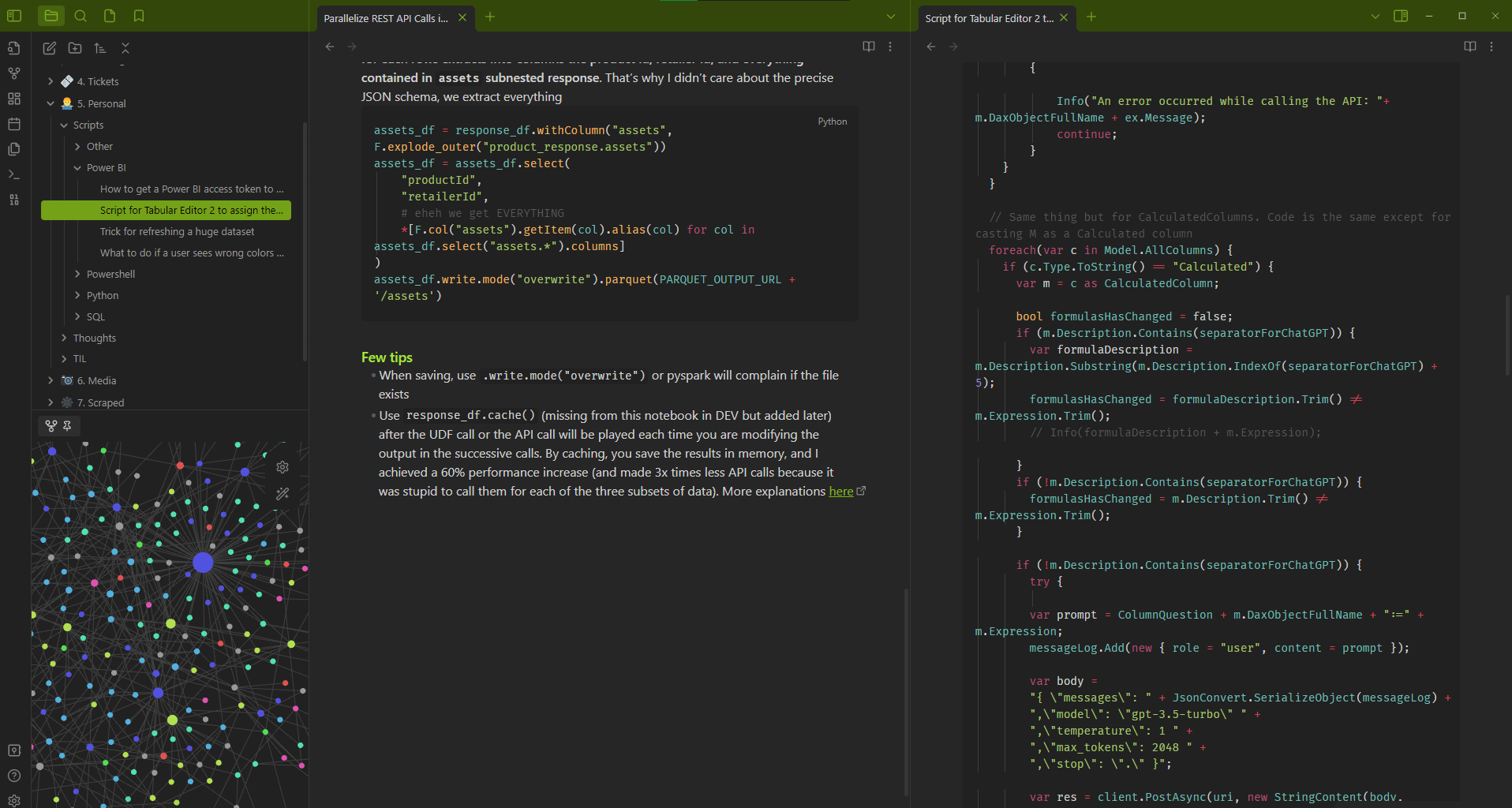Image resolution: width=1512 pixels, height=808 pixels.
Task: Open the 'here' explanations link
Action: tap(840, 491)
